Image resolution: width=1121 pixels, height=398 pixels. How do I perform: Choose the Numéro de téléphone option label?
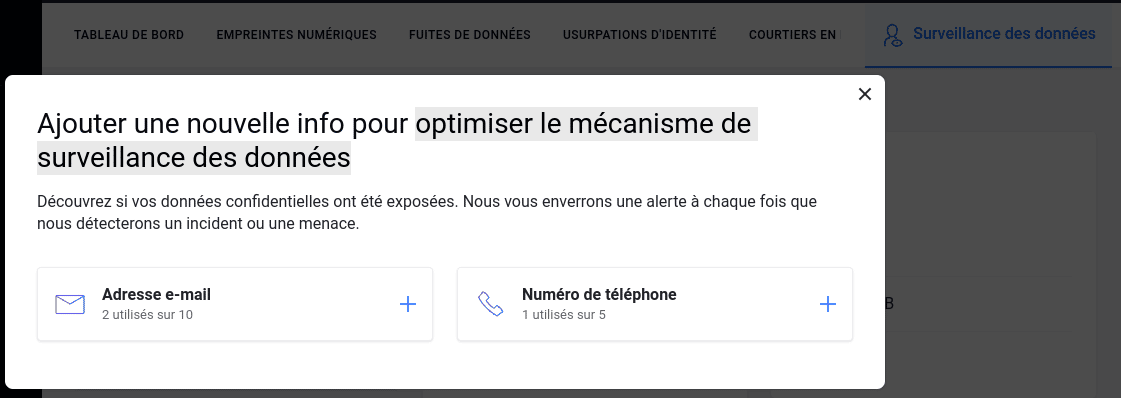(599, 294)
